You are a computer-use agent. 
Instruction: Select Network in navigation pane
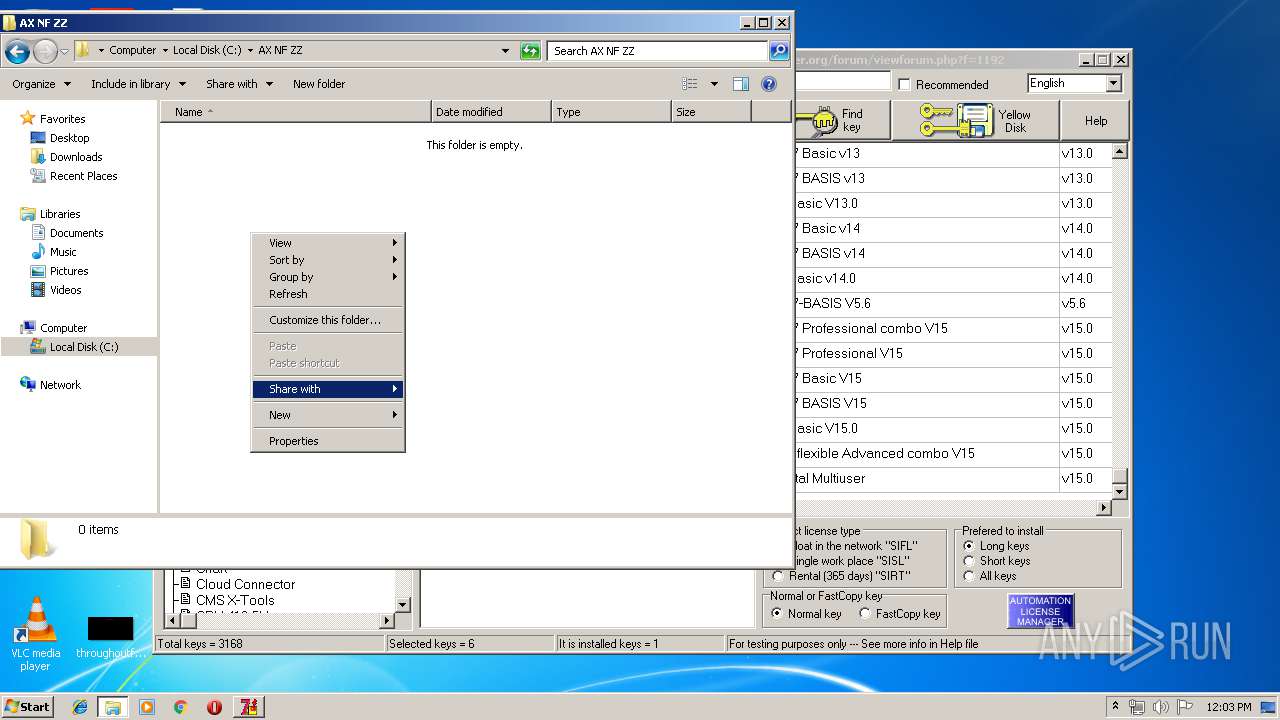[x=60, y=385]
